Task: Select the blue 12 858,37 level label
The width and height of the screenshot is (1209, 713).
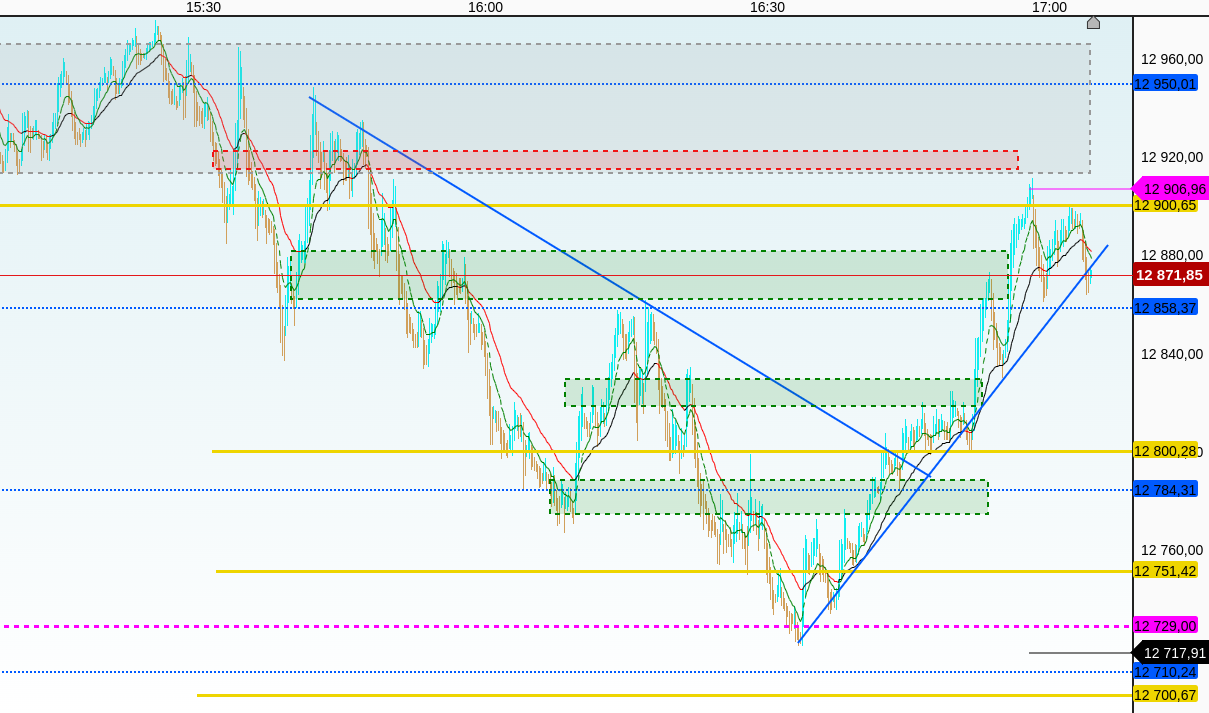Action: click(1166, 307)
